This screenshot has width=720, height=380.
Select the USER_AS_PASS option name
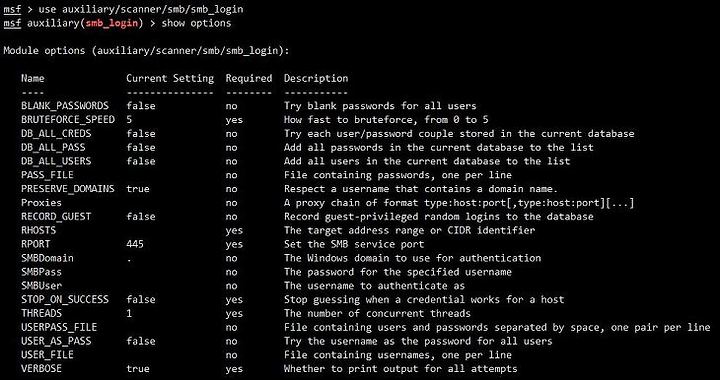coord(56,341)
